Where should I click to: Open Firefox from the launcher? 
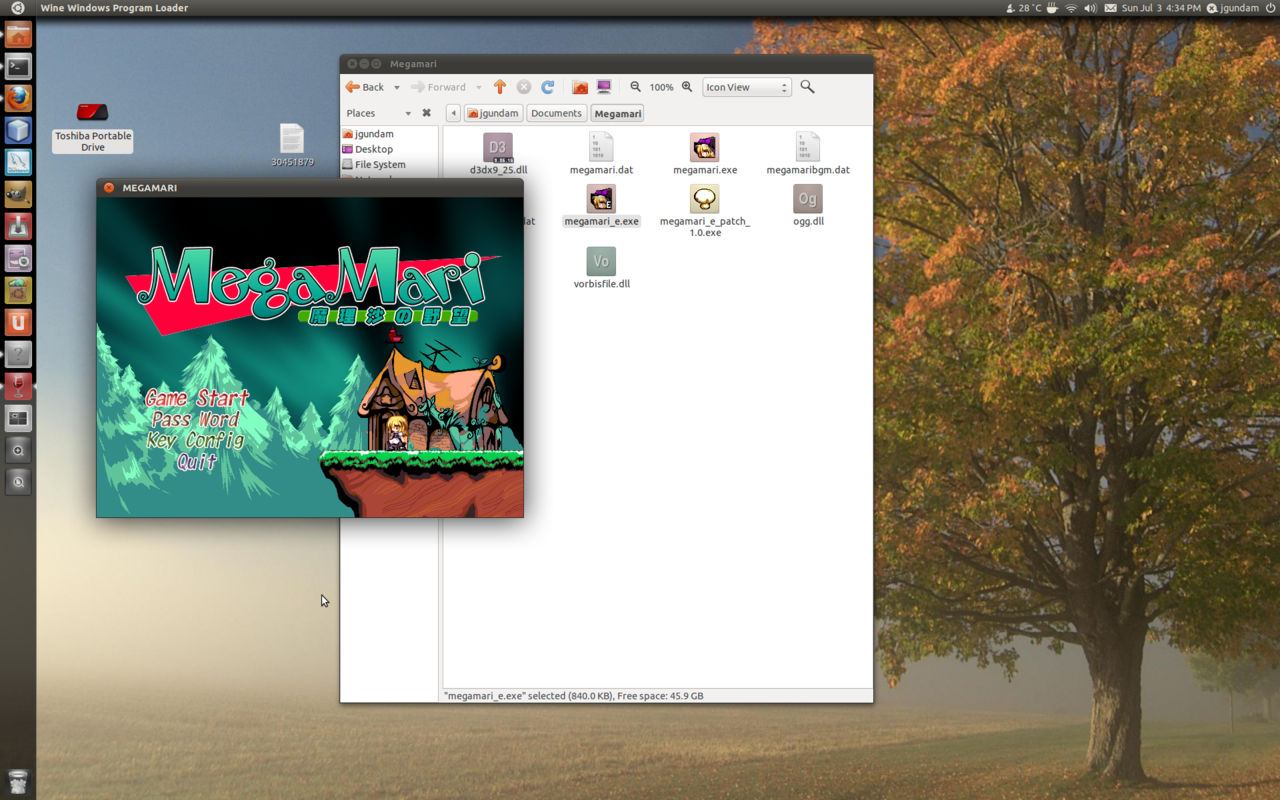(x=18, y=98)
